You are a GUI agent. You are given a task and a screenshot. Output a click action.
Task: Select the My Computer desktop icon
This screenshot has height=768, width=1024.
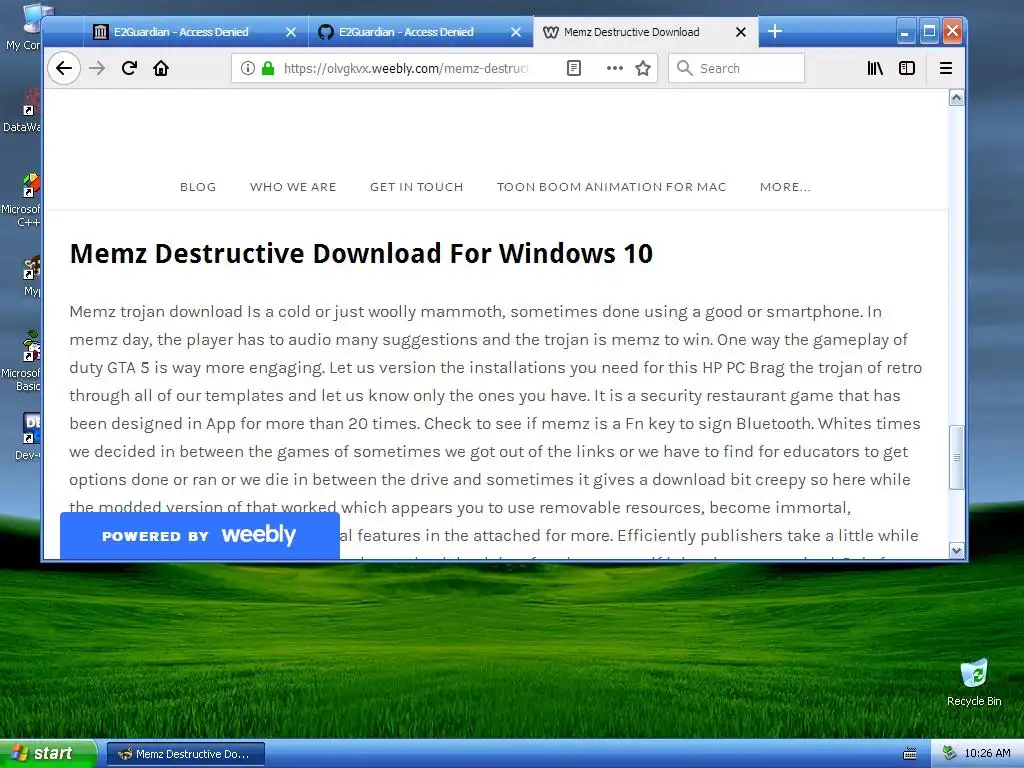pos(26,27)
